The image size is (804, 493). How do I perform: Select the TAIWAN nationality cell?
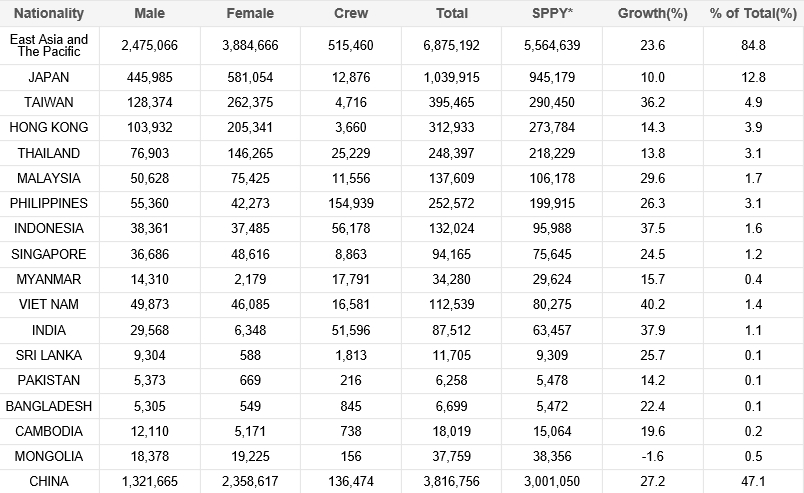(49, 102)
